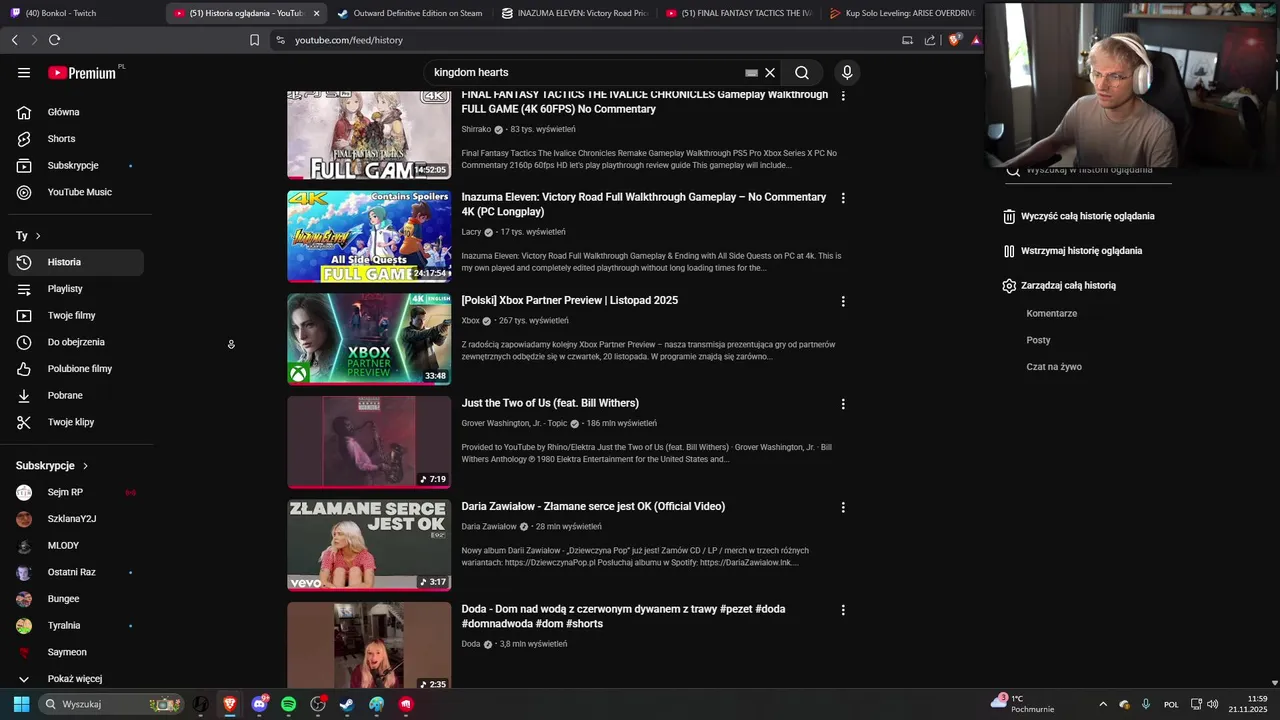Open Shorts in the sidebar
The height and width of the screenshot is (720, 1280).
tap(76, 139)
